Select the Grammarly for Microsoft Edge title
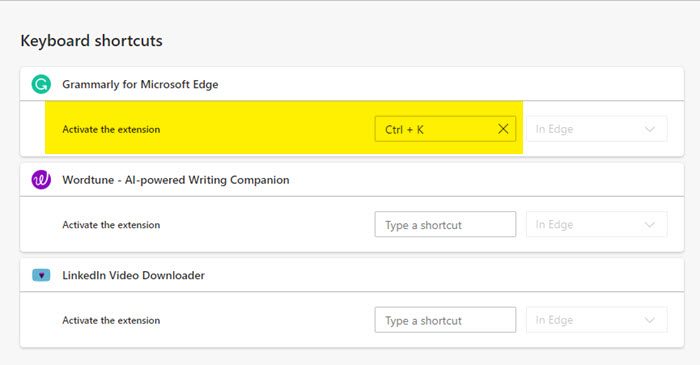Screen dimensions: 700x365 click(140, 84)
